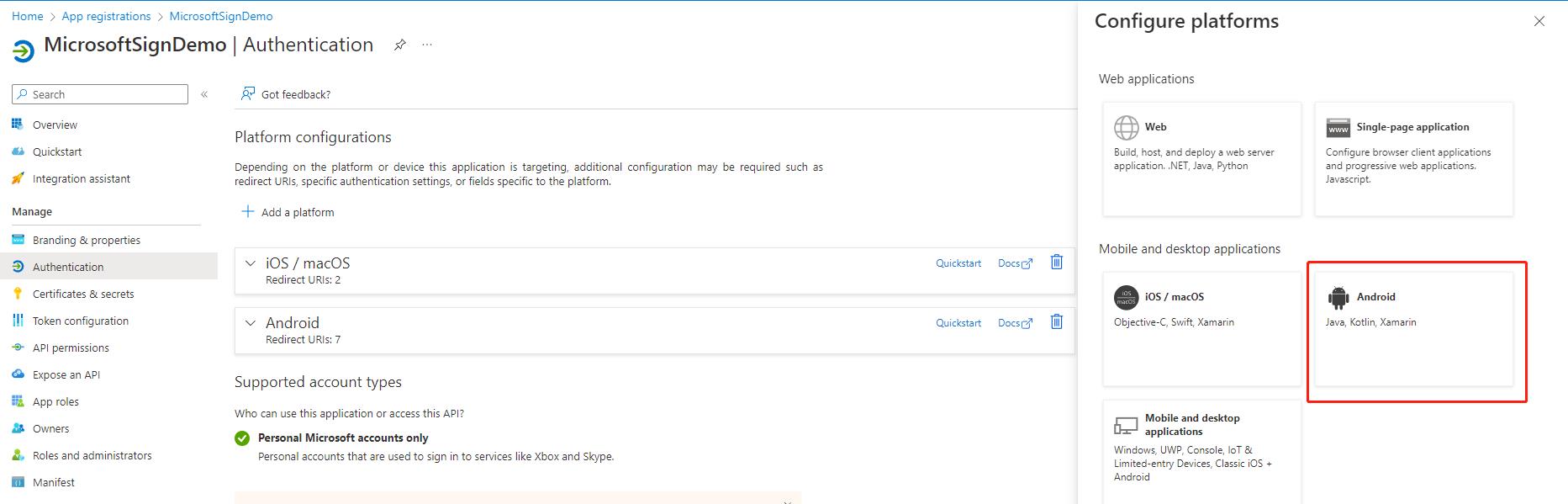Click the Got feedback person icon
Screen dimensions: 1568x504
[x=247, y=93]
